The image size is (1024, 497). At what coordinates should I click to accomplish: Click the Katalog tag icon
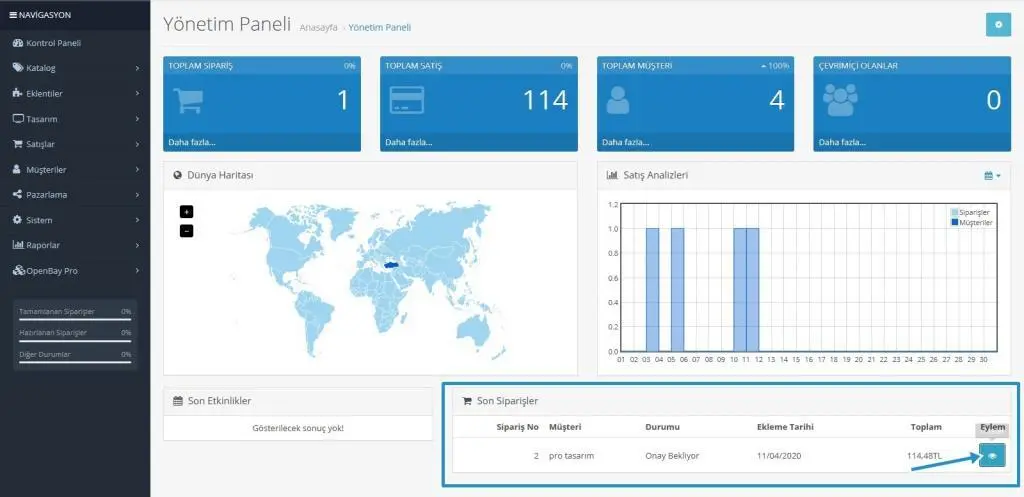tap(18, 68)
